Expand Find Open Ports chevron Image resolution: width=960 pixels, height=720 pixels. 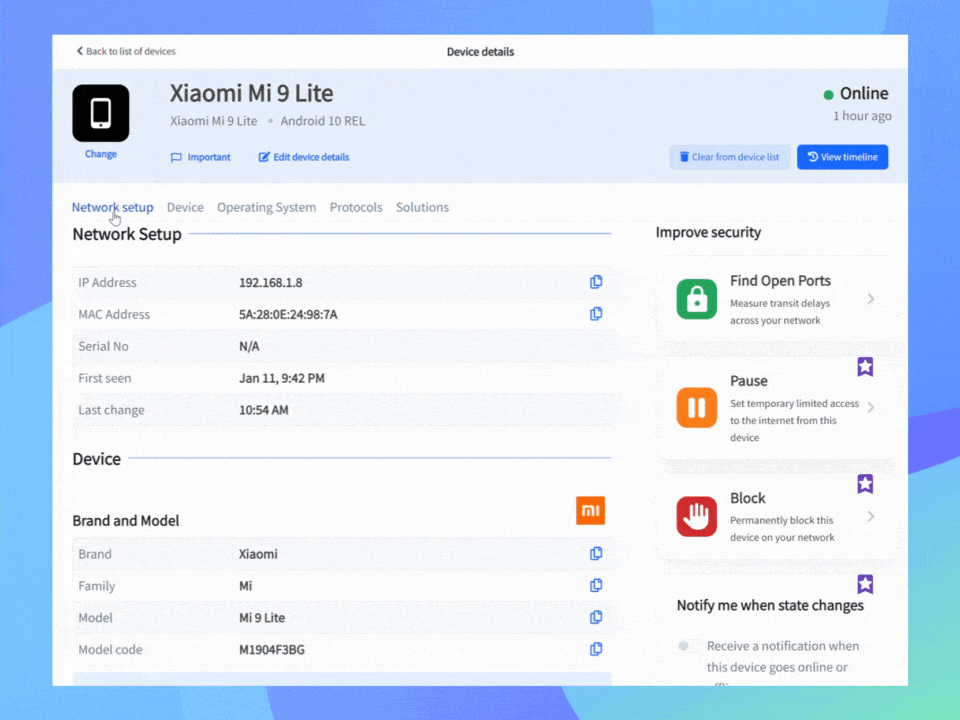871,299
